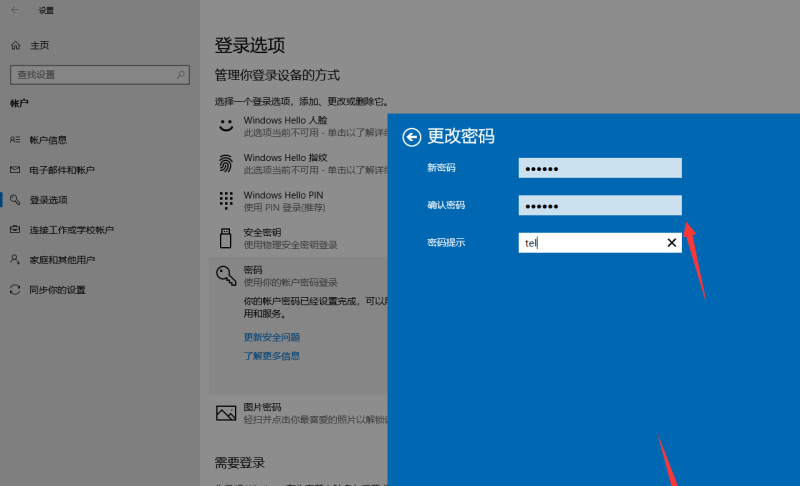800x486 pixels.
Task: Click the 帐户 sidebar category heading
Action: point(19,103)
